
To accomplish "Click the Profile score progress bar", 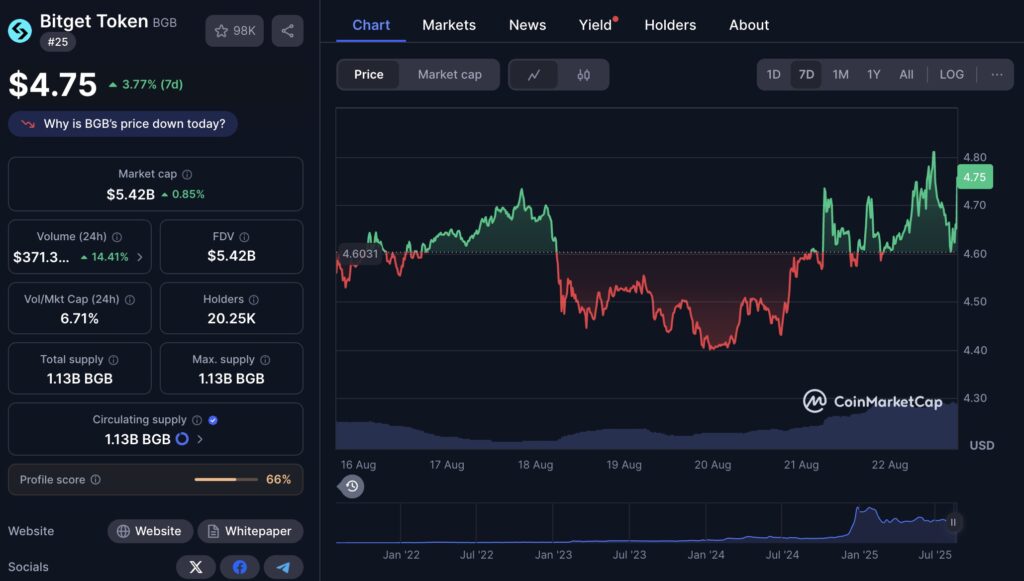I will coord(226,480).
